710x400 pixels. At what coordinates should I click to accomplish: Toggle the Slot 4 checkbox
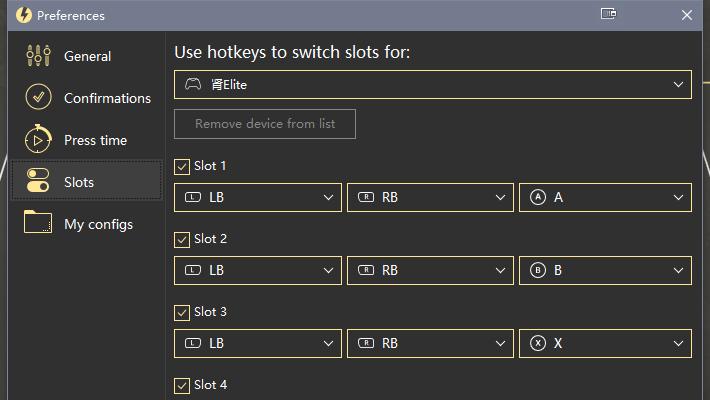pos(182,386)
